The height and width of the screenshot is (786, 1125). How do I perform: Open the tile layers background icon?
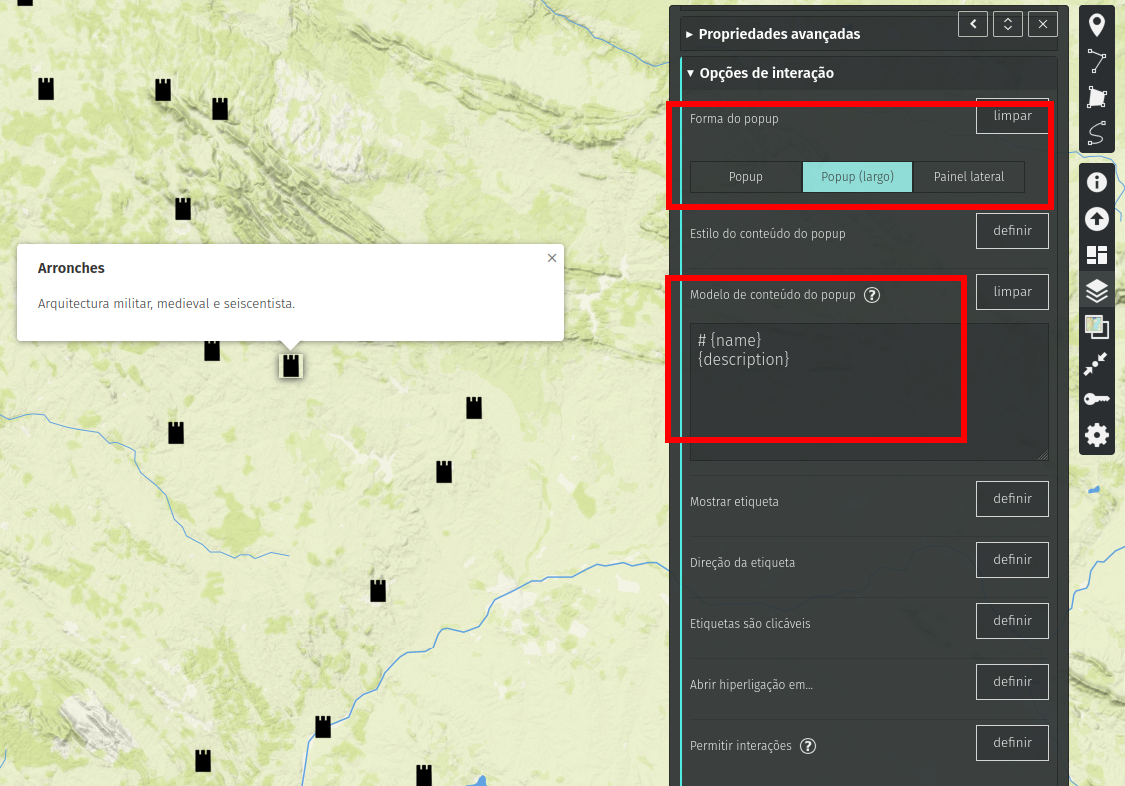point(1096,327)
